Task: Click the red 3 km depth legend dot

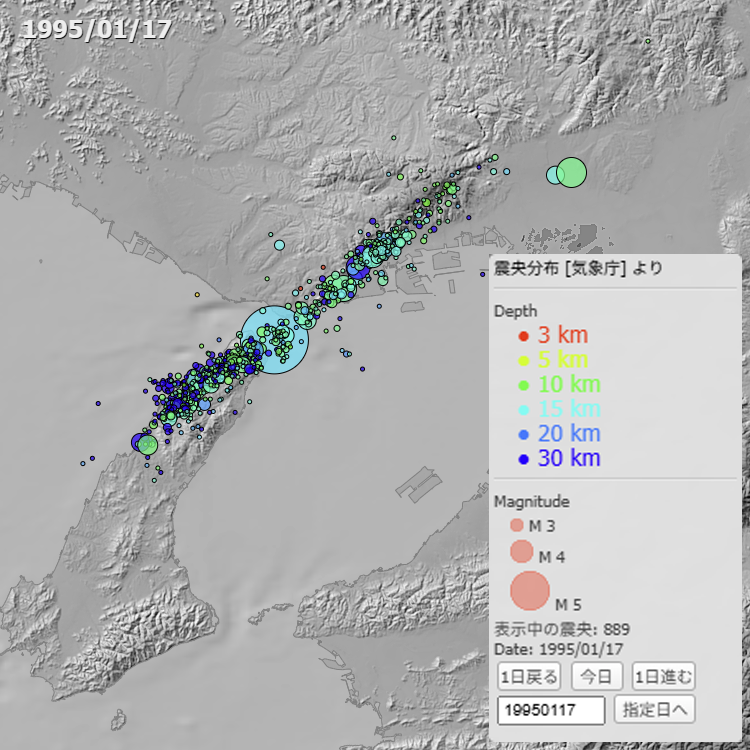Action: pyautogui.click(x=524, y=336)
